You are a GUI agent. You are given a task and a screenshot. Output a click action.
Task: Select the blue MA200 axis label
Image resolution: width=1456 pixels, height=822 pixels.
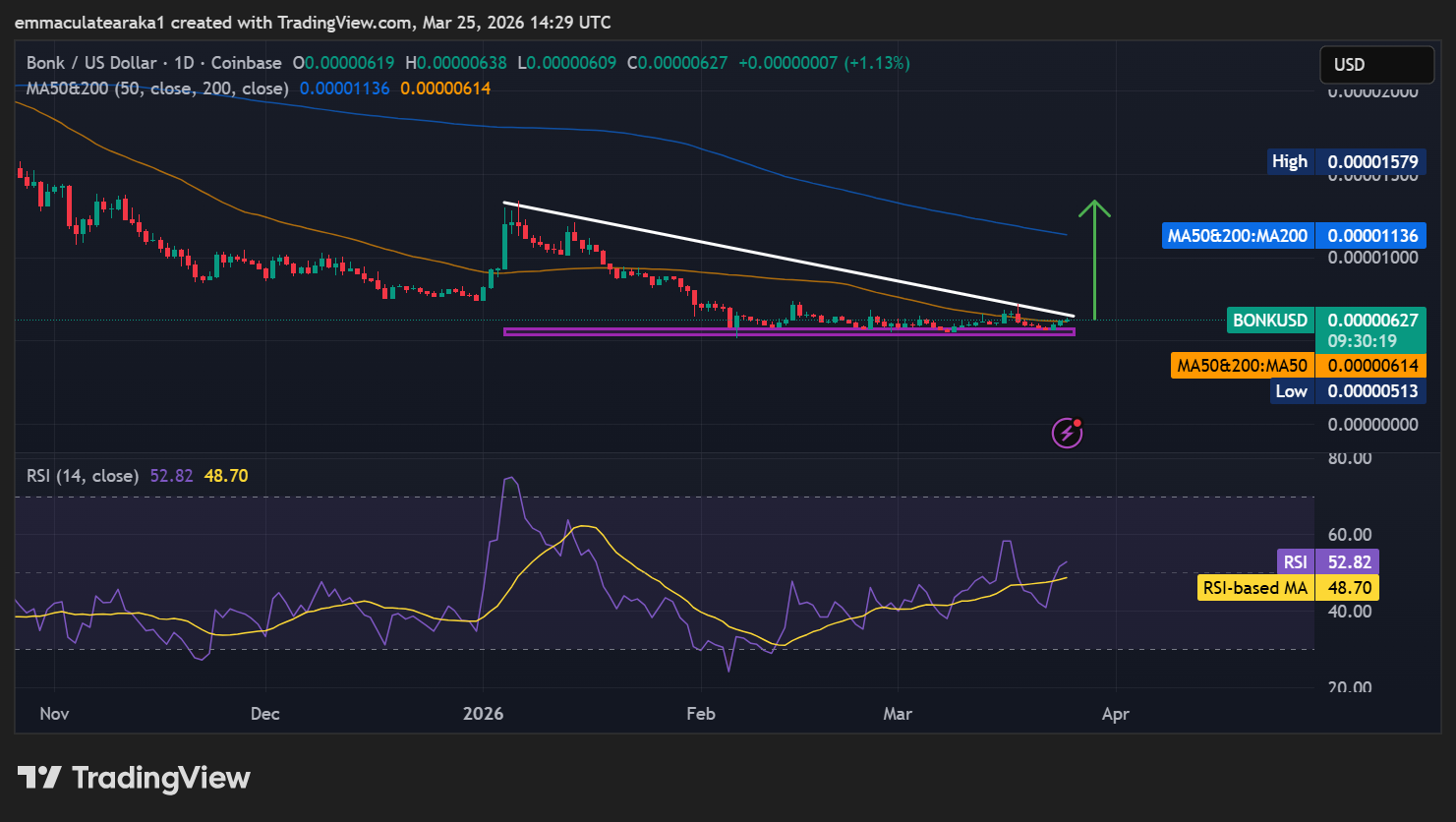(x=1237, y=236)
